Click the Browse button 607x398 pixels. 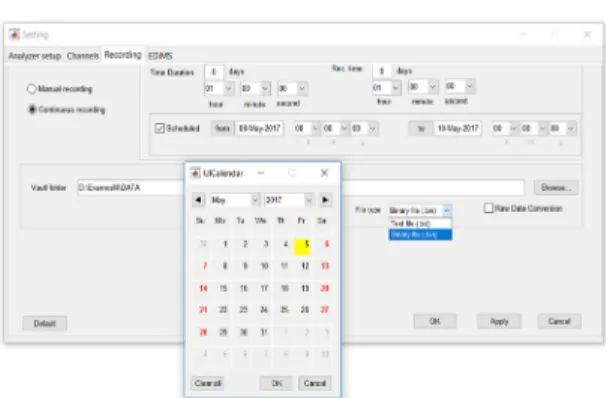[556, 188]
